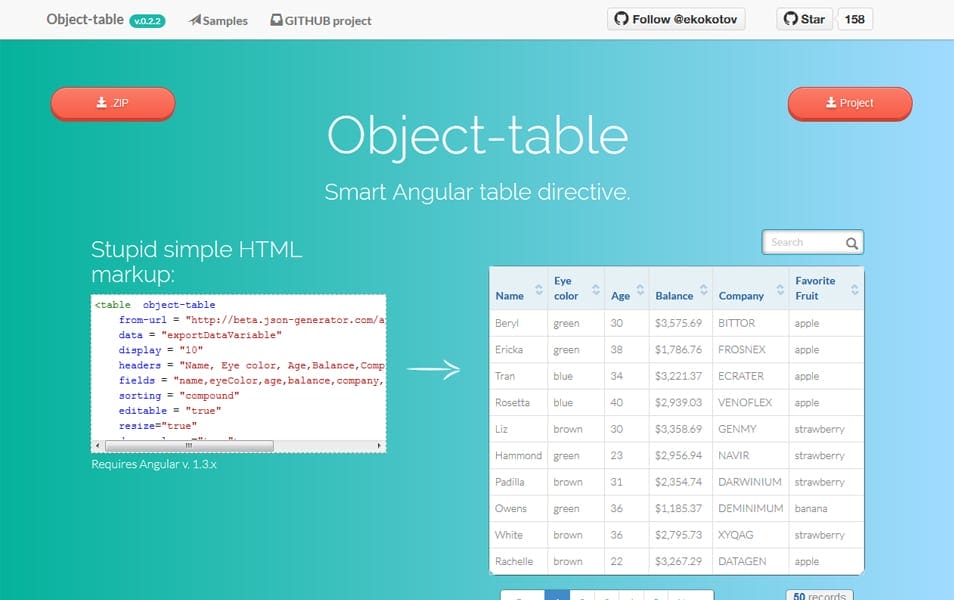The width and height of the screenshot is (954, 600).
Task: Toggle sorting on the Age column
Action: tap(640, 287)
